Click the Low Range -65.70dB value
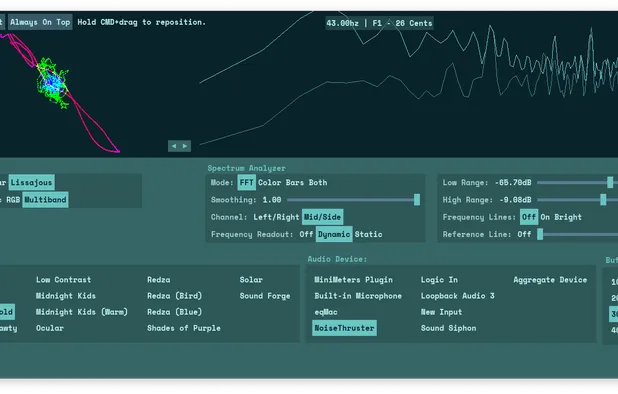The image size is (618, 394). (x=513, y=182)
